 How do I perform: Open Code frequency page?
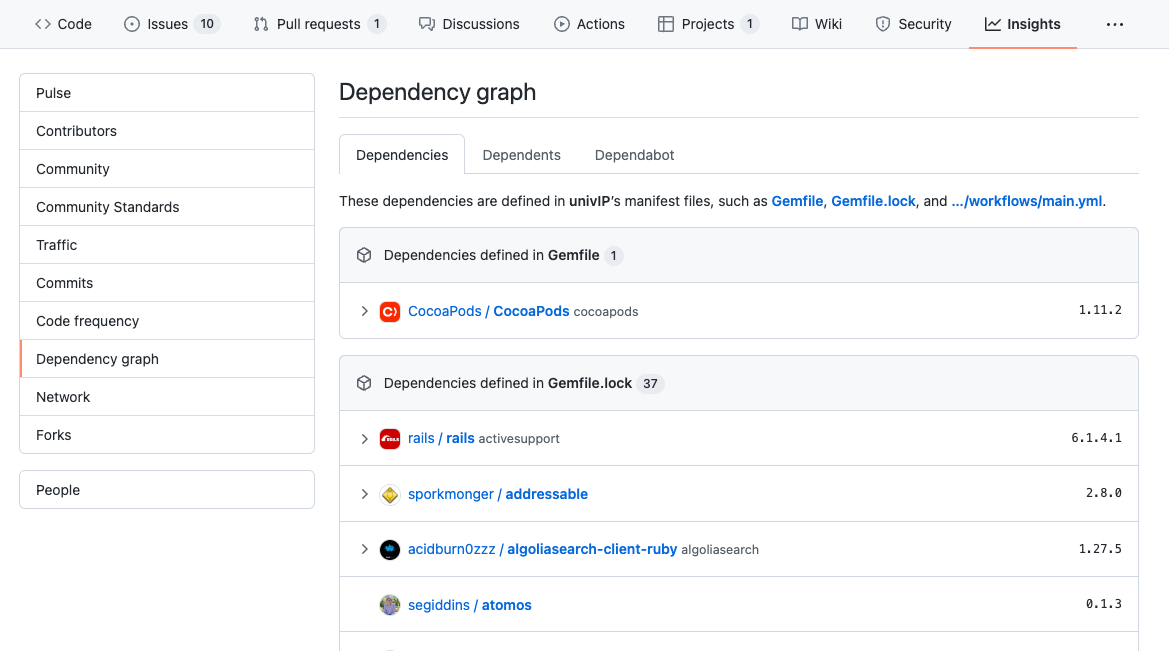coord(167,321)
